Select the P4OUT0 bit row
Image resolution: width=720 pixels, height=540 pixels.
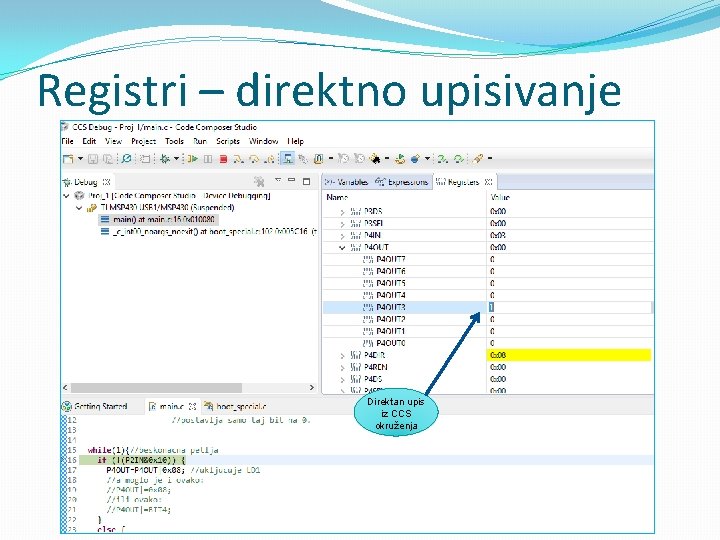tap(487, 343)
